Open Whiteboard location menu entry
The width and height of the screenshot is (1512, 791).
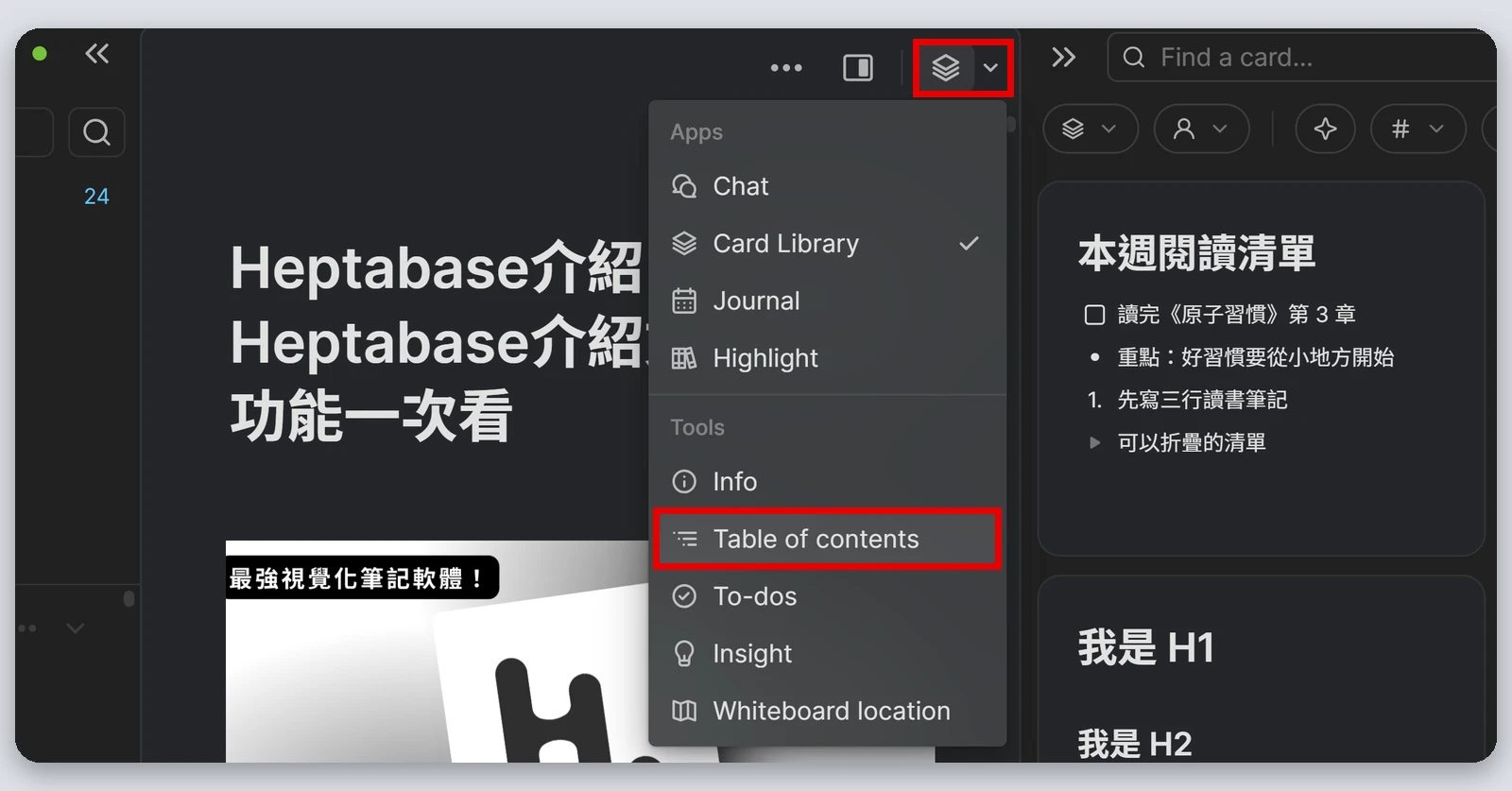click(x=827, y=711)
